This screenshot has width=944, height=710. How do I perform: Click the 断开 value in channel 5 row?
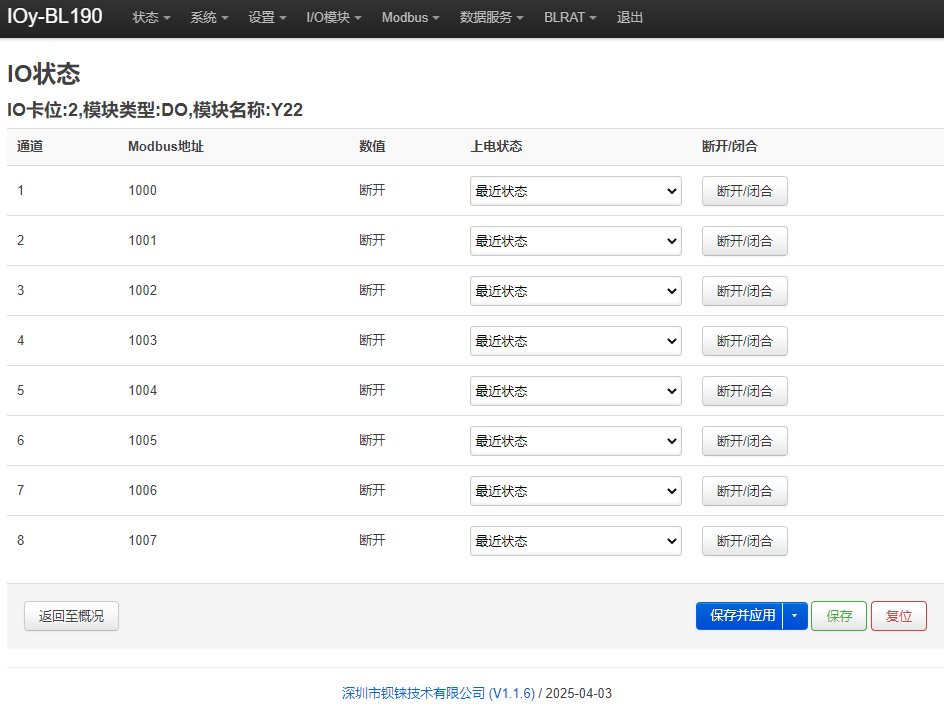(372, 390)
